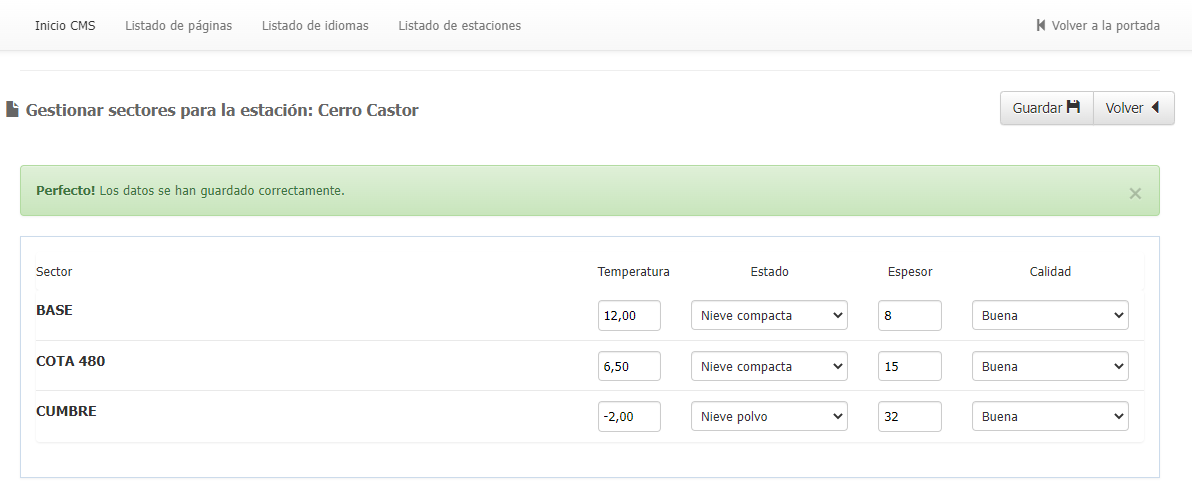Click CUMBRE Espesor field showing 32
The width and height of the screenshot is (1192, 503).
click(x=910, y=416)
